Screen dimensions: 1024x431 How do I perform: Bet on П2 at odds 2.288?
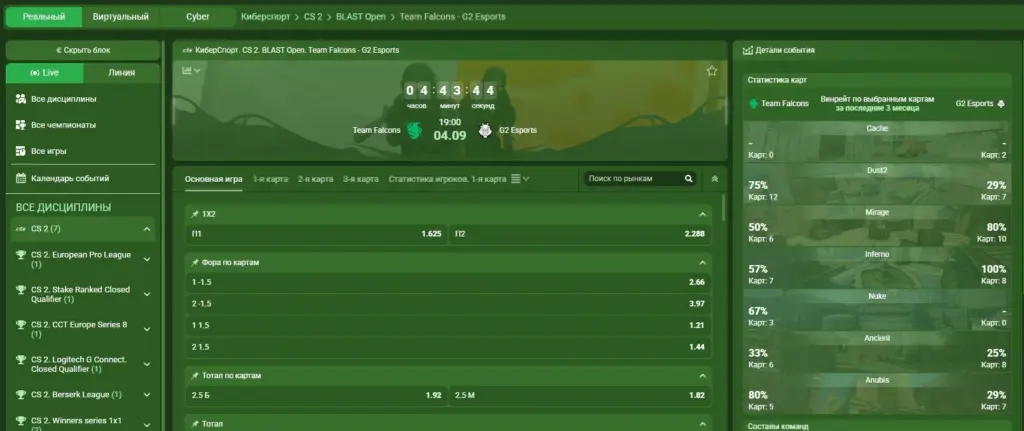pos(580,234)
